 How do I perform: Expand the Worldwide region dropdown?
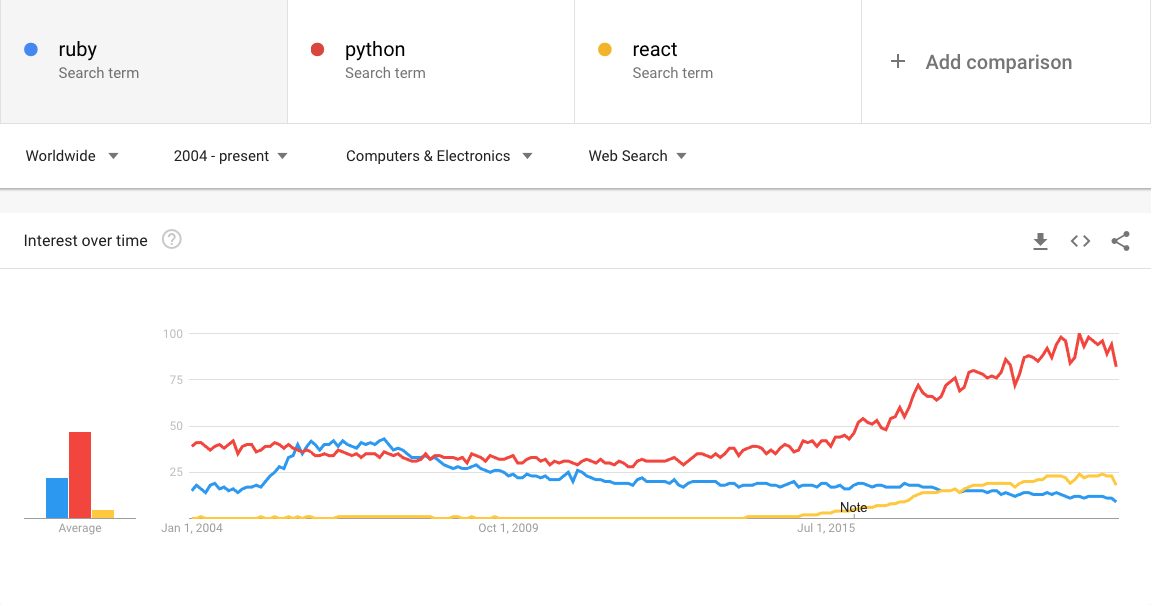[72, 156]
